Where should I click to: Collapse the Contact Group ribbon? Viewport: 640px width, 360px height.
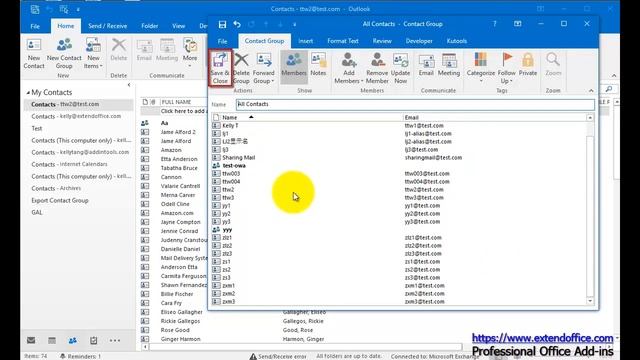coord(591,90)
